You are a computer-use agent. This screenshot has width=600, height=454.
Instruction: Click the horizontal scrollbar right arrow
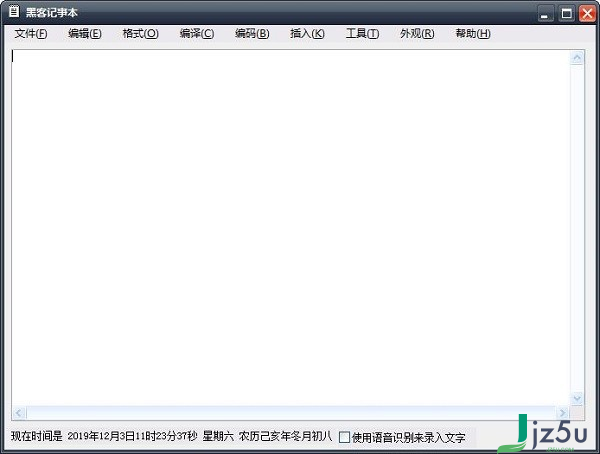pyautogui.click(x=562, y=413)
